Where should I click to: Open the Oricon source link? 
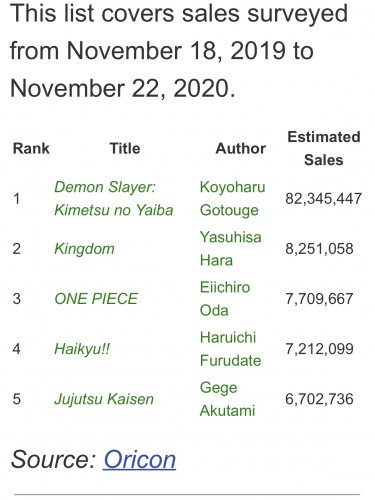pos(139,460)
